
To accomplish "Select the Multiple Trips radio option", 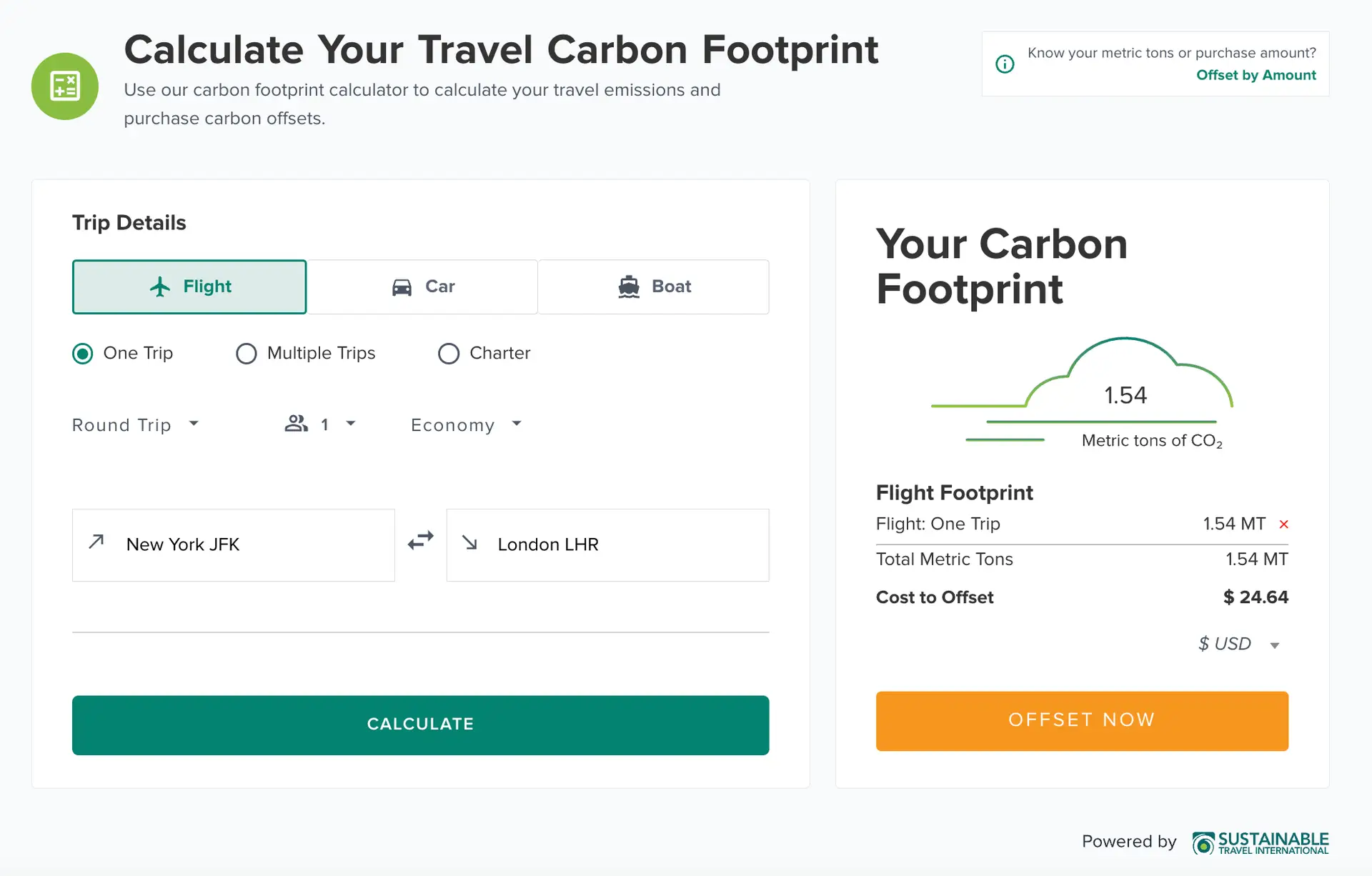I will click(x=247, y=354).
